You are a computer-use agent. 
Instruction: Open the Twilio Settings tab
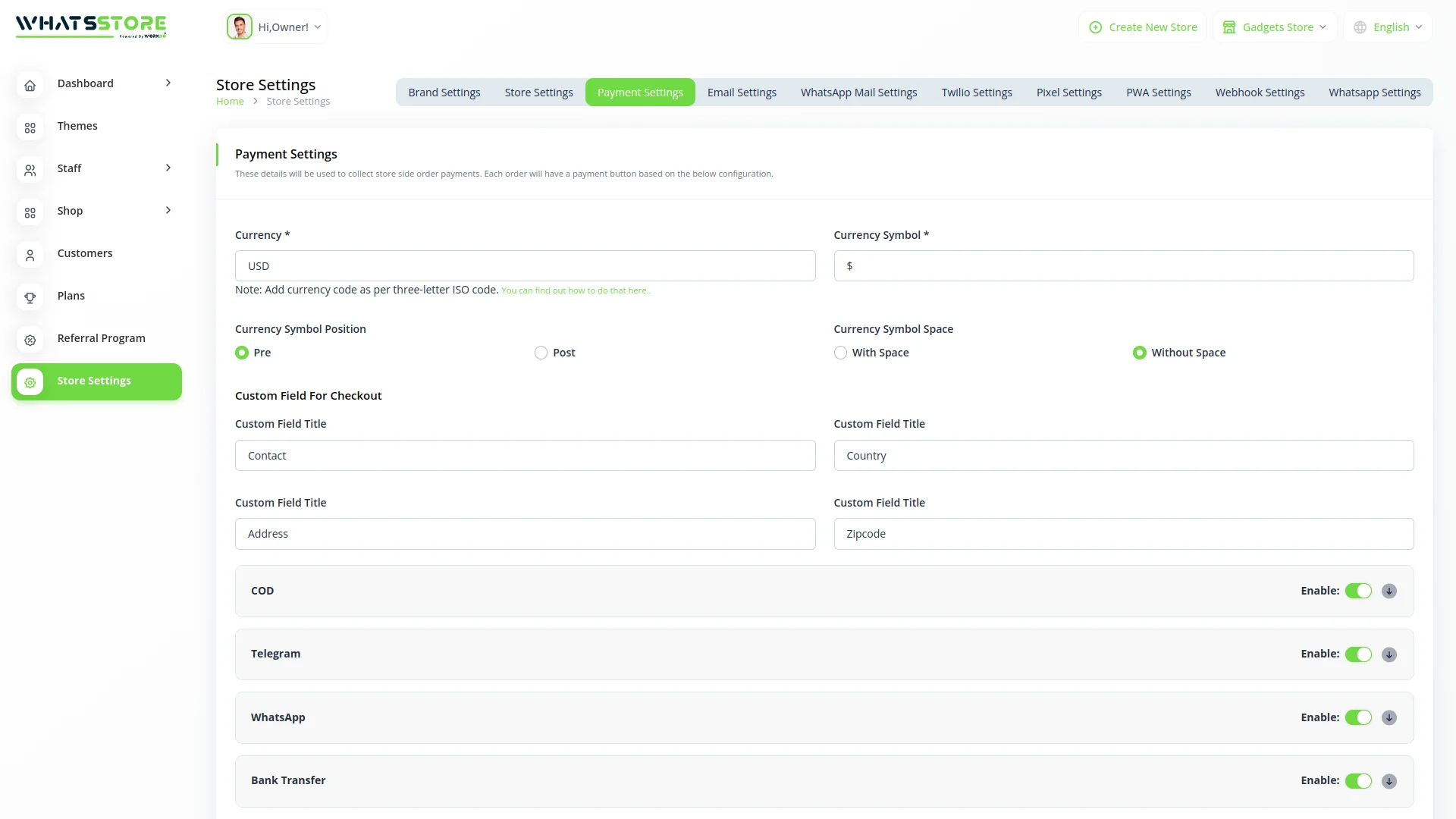coord(976,93)
